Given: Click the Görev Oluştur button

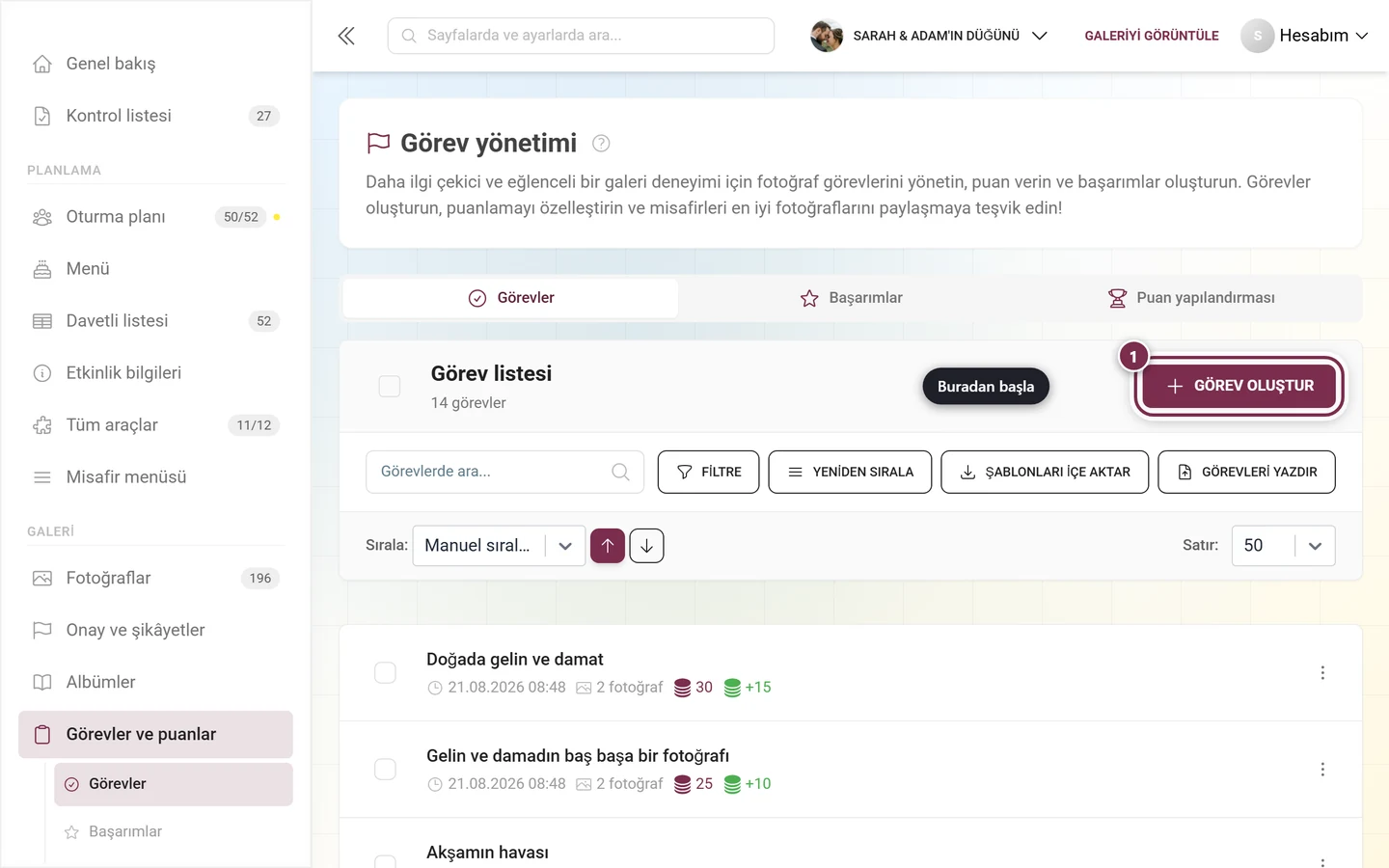Looking at the screenshot, I should [x=1239, y=386].
